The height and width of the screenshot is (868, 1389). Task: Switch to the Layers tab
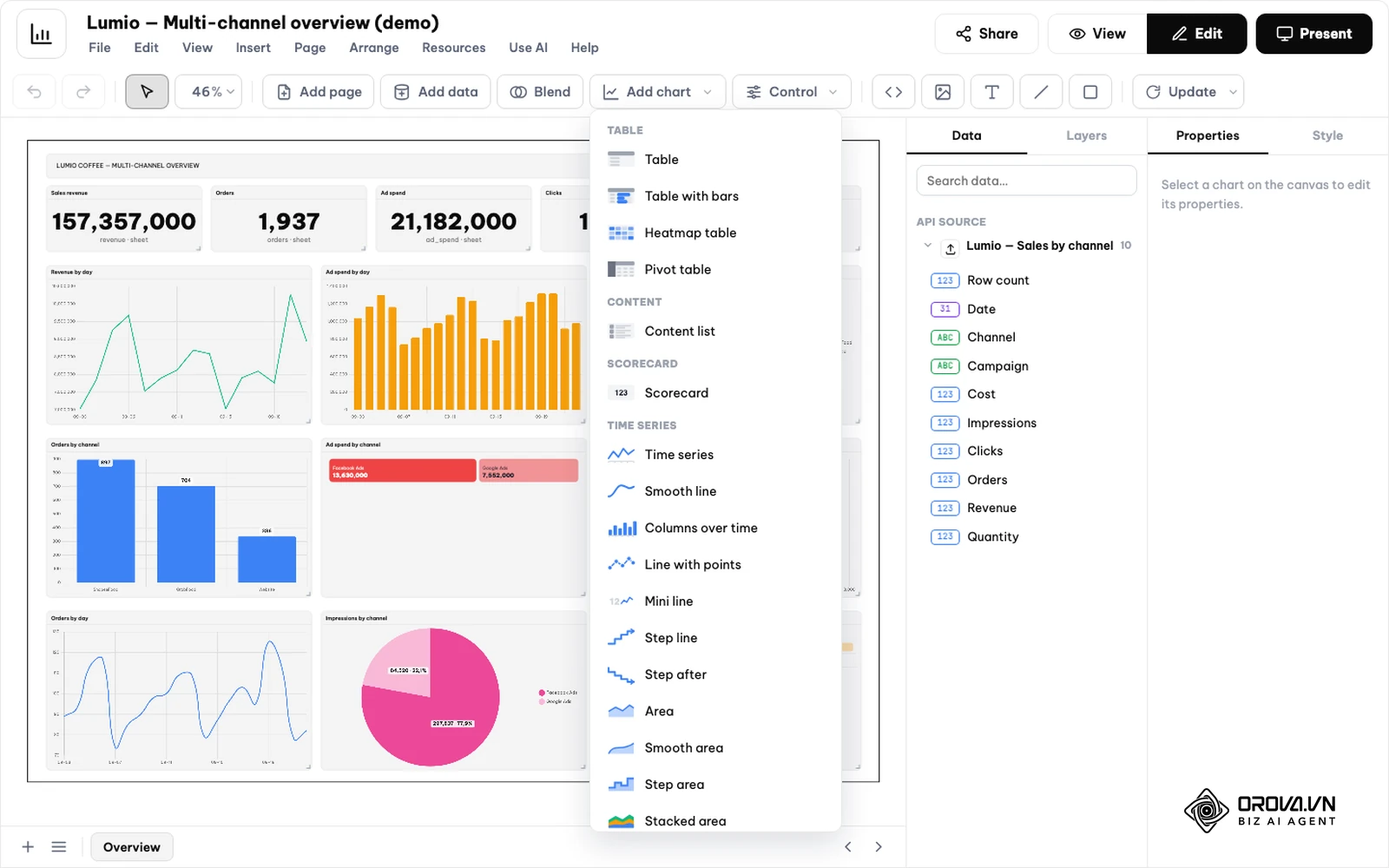[1087, 135]
